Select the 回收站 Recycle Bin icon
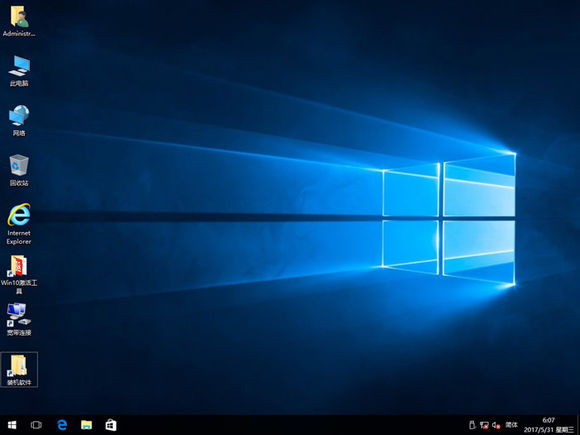This screenshot has width=580, height=435. pos(19,170)
